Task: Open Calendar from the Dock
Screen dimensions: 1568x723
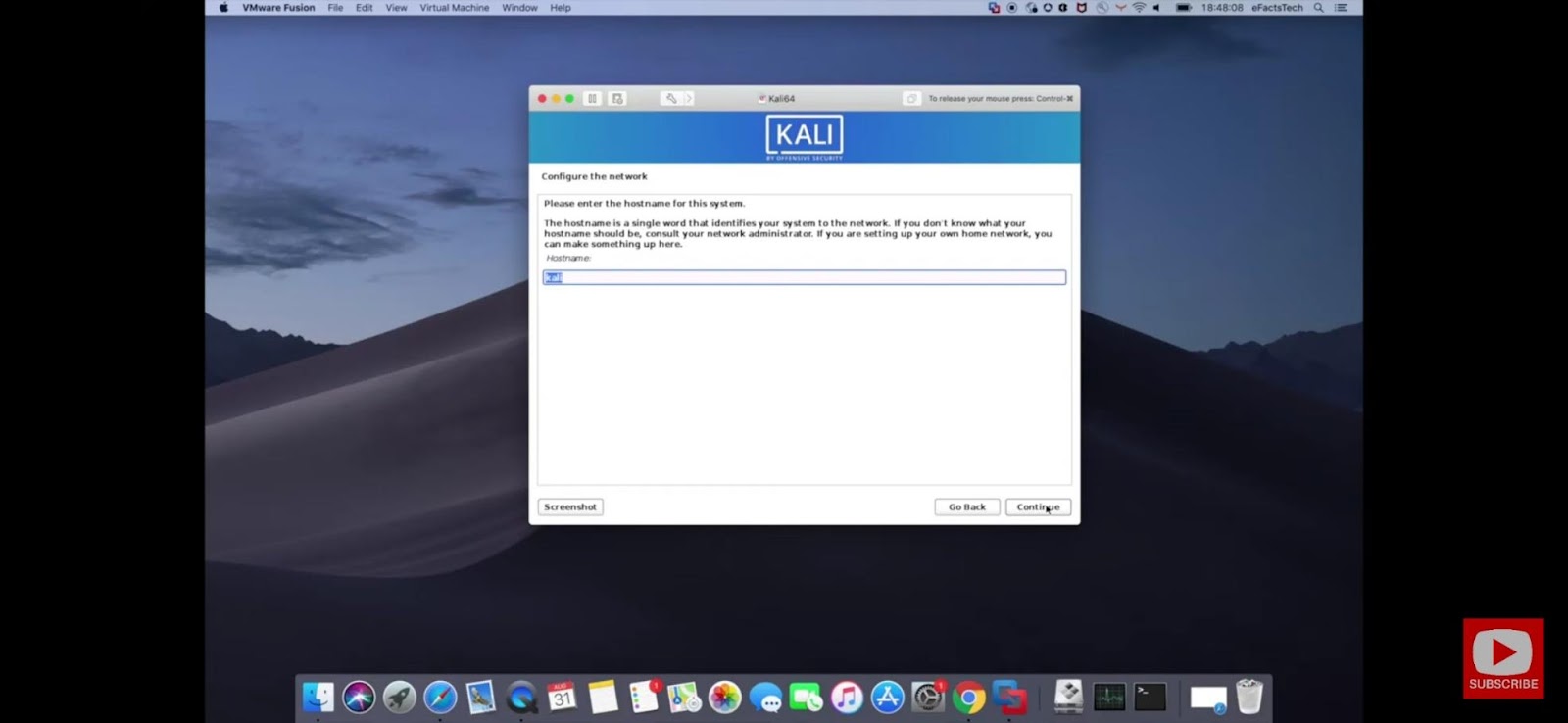Action: [563, 697]
